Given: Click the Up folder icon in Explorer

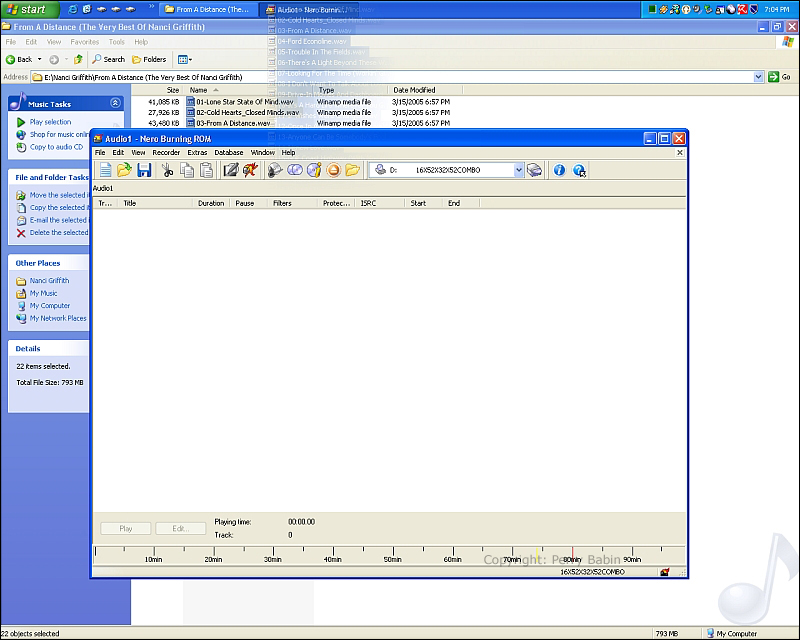Looking at the screenshot, I should pyautogui.click(x=78, y=59).
